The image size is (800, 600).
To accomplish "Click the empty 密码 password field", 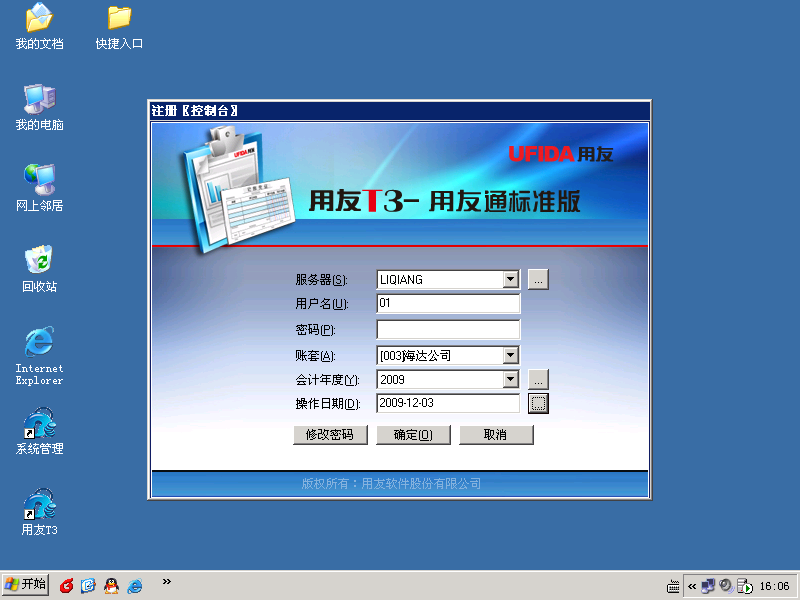I will [x=448, y=330].
